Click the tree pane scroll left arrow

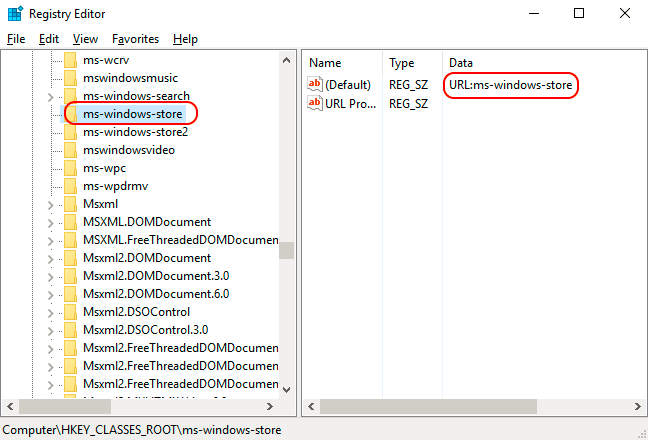10,407
